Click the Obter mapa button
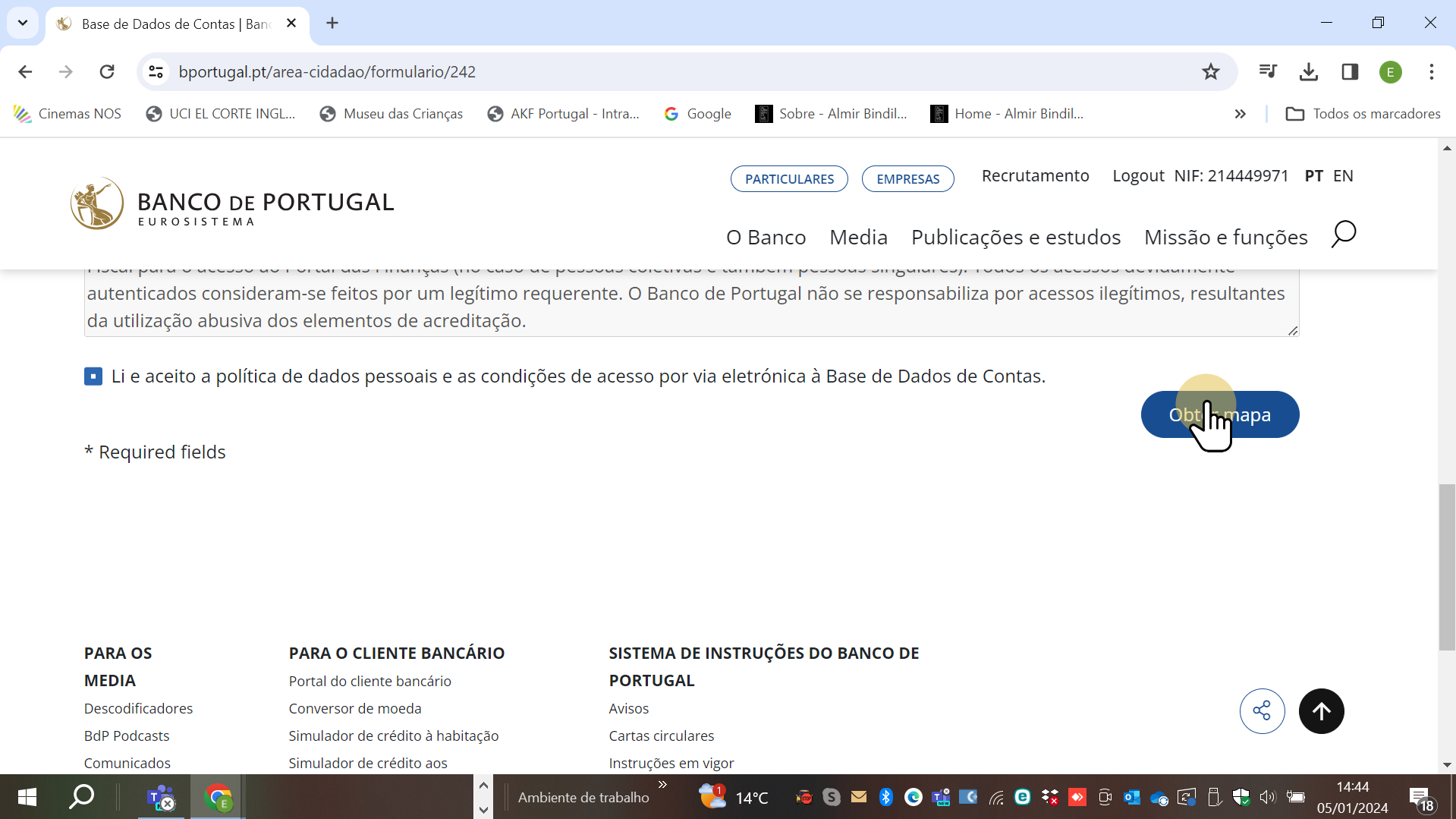This screenshot has height=819, width=1456. [1219, 414]
